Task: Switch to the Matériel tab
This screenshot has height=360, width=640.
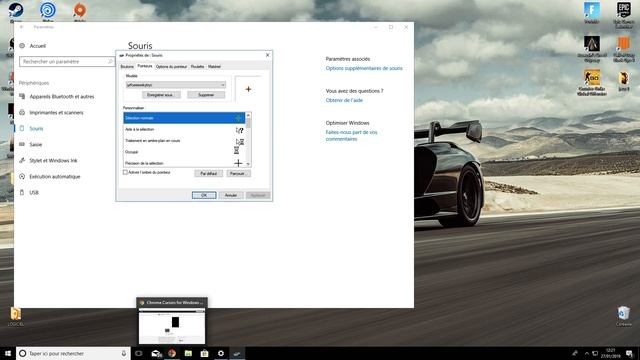Action: (214, 67)
